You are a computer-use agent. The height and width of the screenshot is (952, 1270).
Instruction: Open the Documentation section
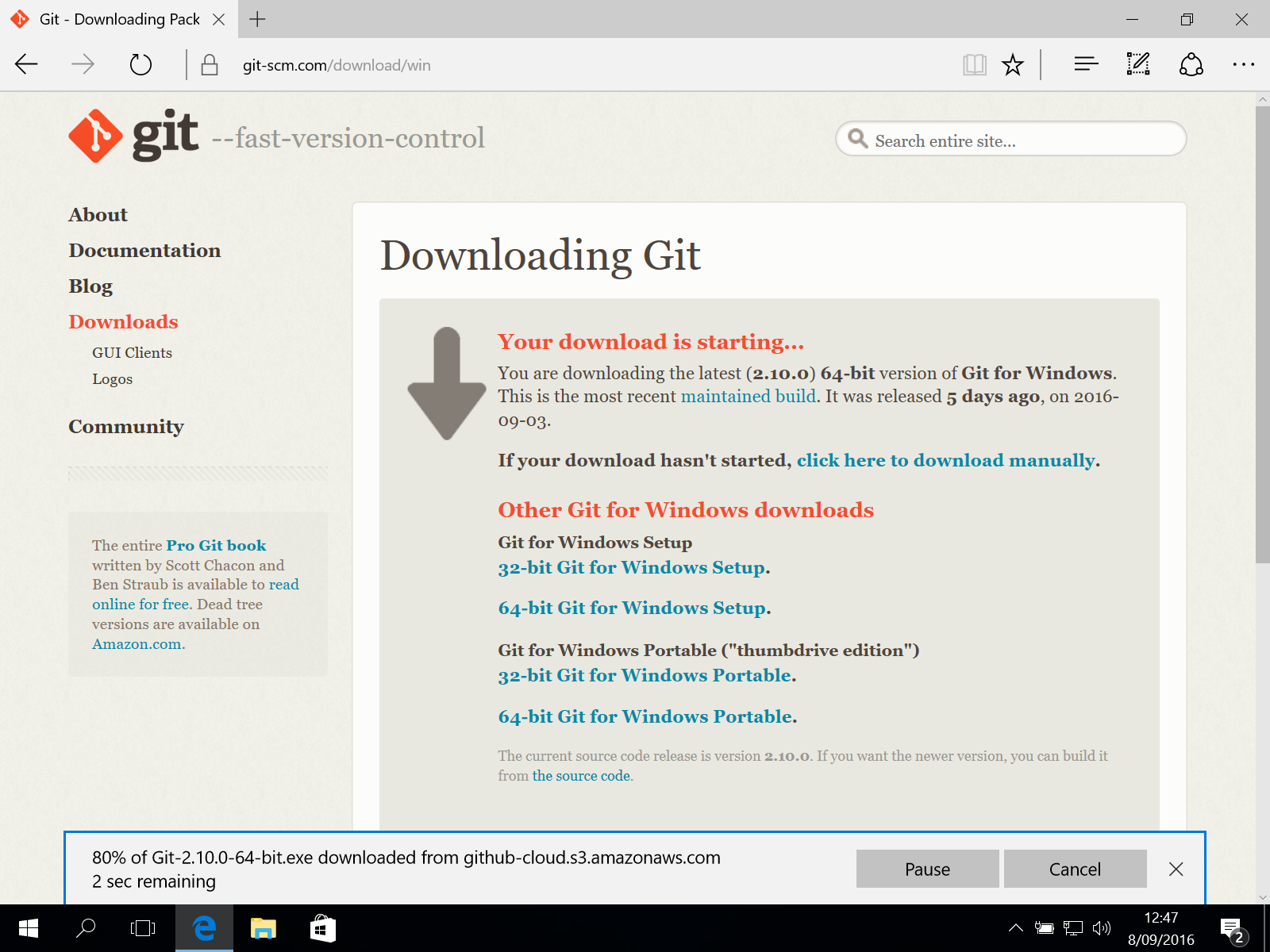[144, 251]
